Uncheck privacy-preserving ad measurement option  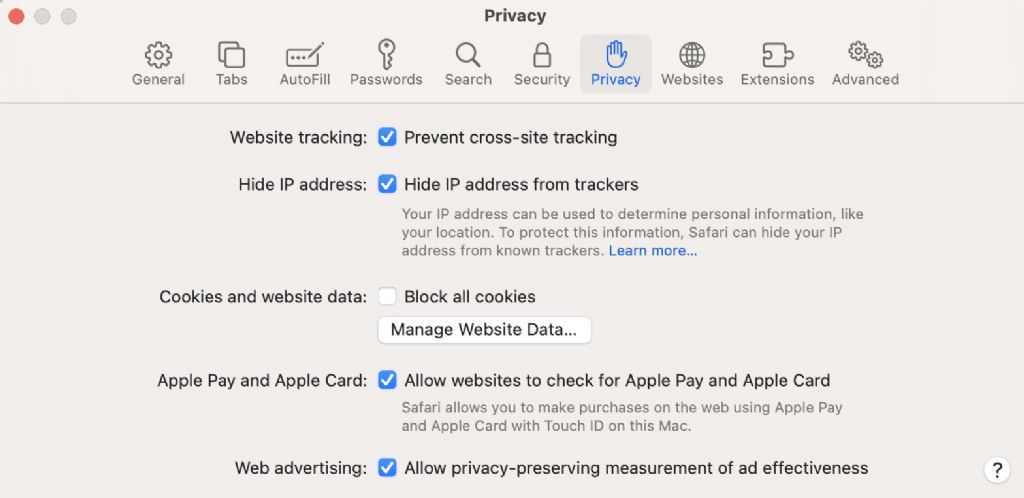[x=387, y=468]
